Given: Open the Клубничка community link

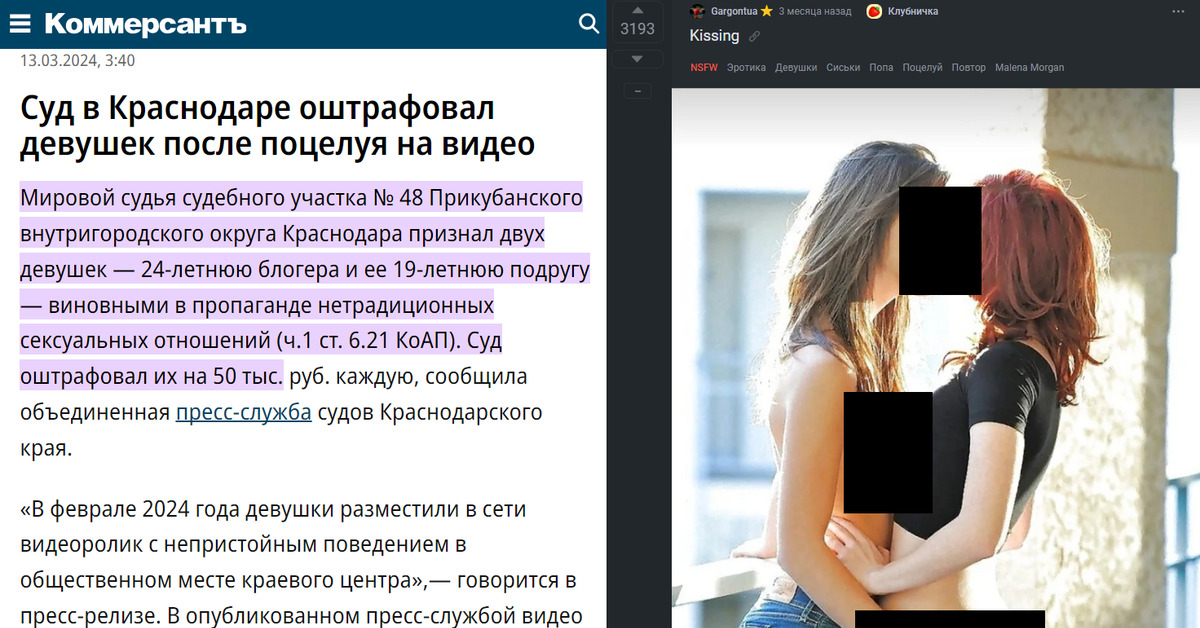Looking at the screenshot, I should (x=913, y=11).
